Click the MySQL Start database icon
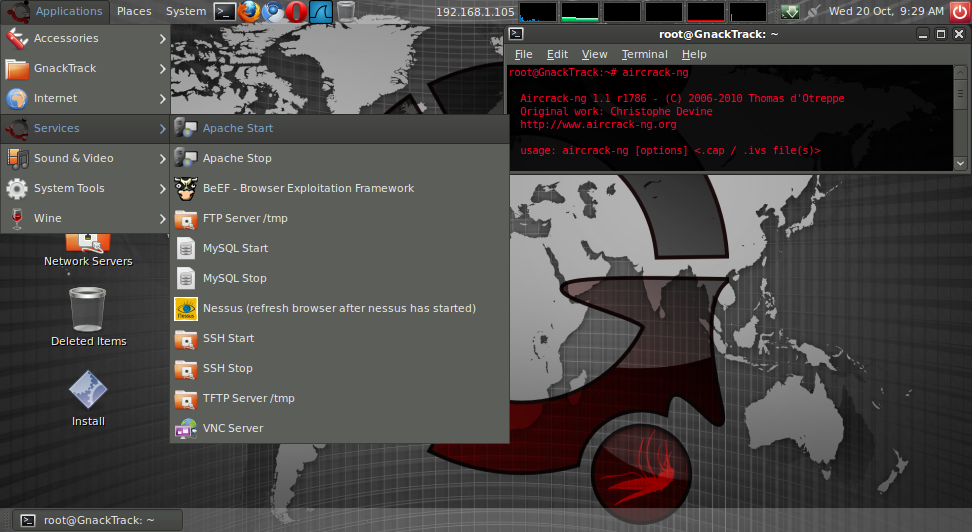The image size is (972, 532). coord(185,248)
